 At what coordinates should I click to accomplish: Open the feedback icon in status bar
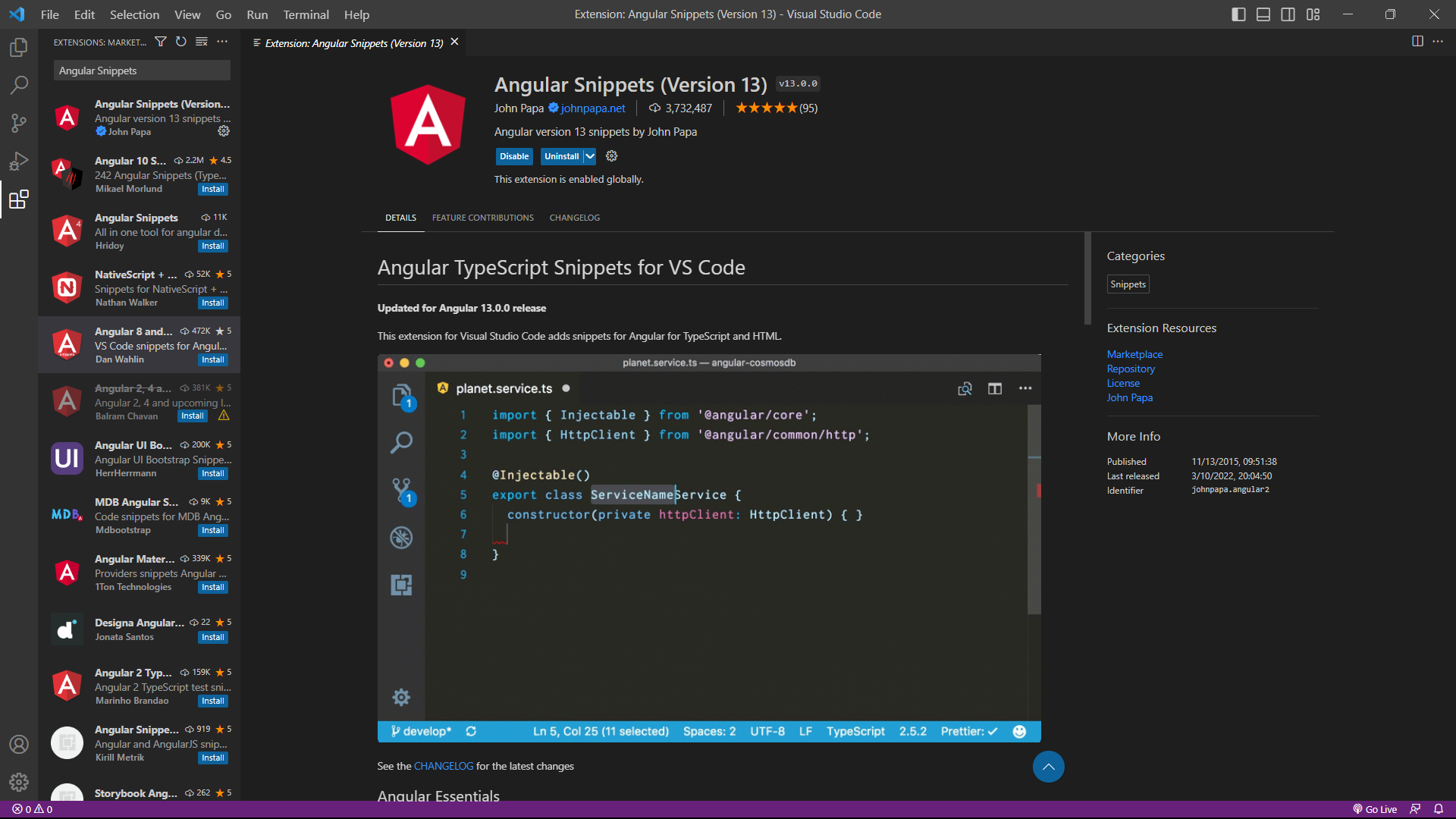[1415, 809]
